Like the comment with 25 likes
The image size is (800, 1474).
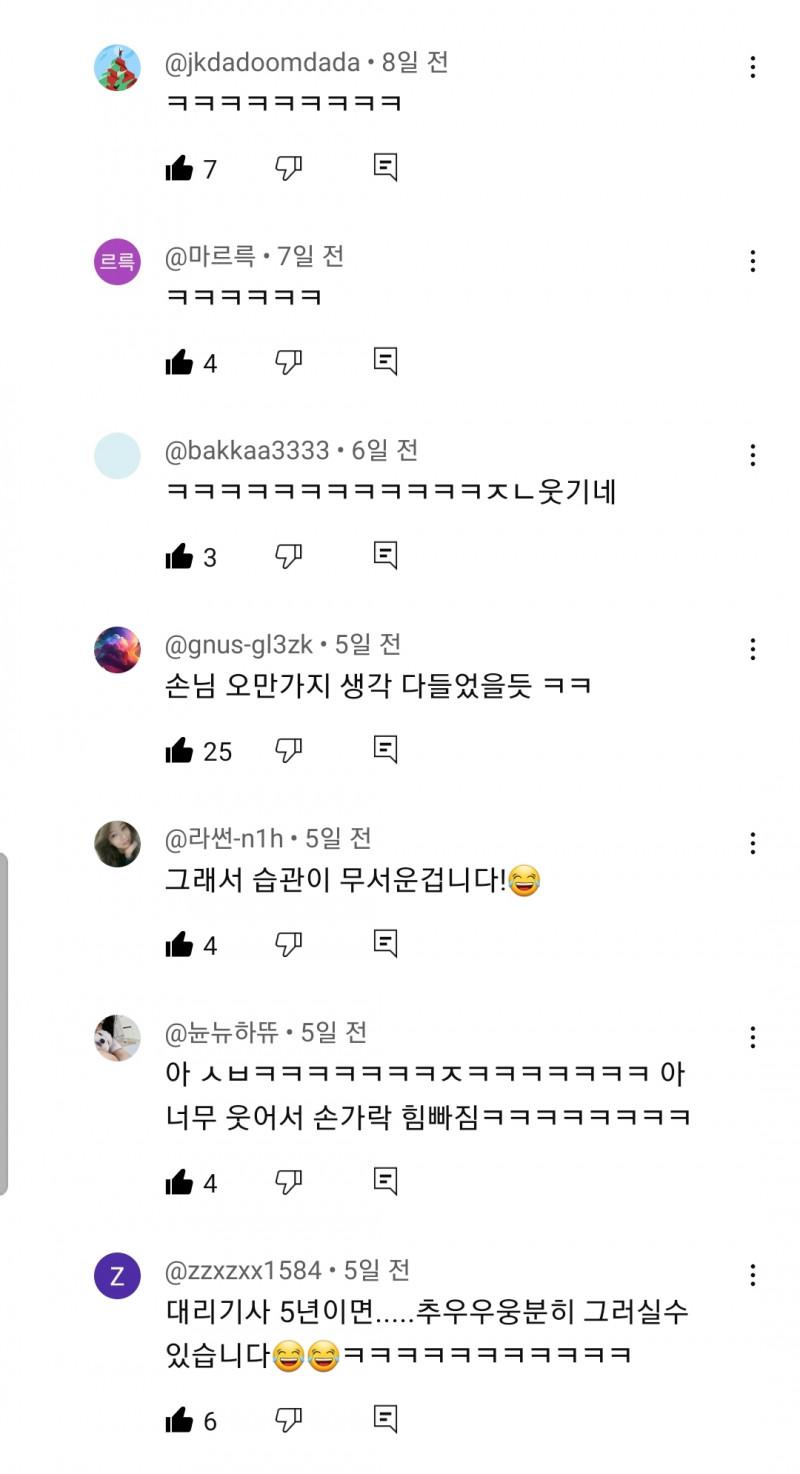(x=180, y=750)
